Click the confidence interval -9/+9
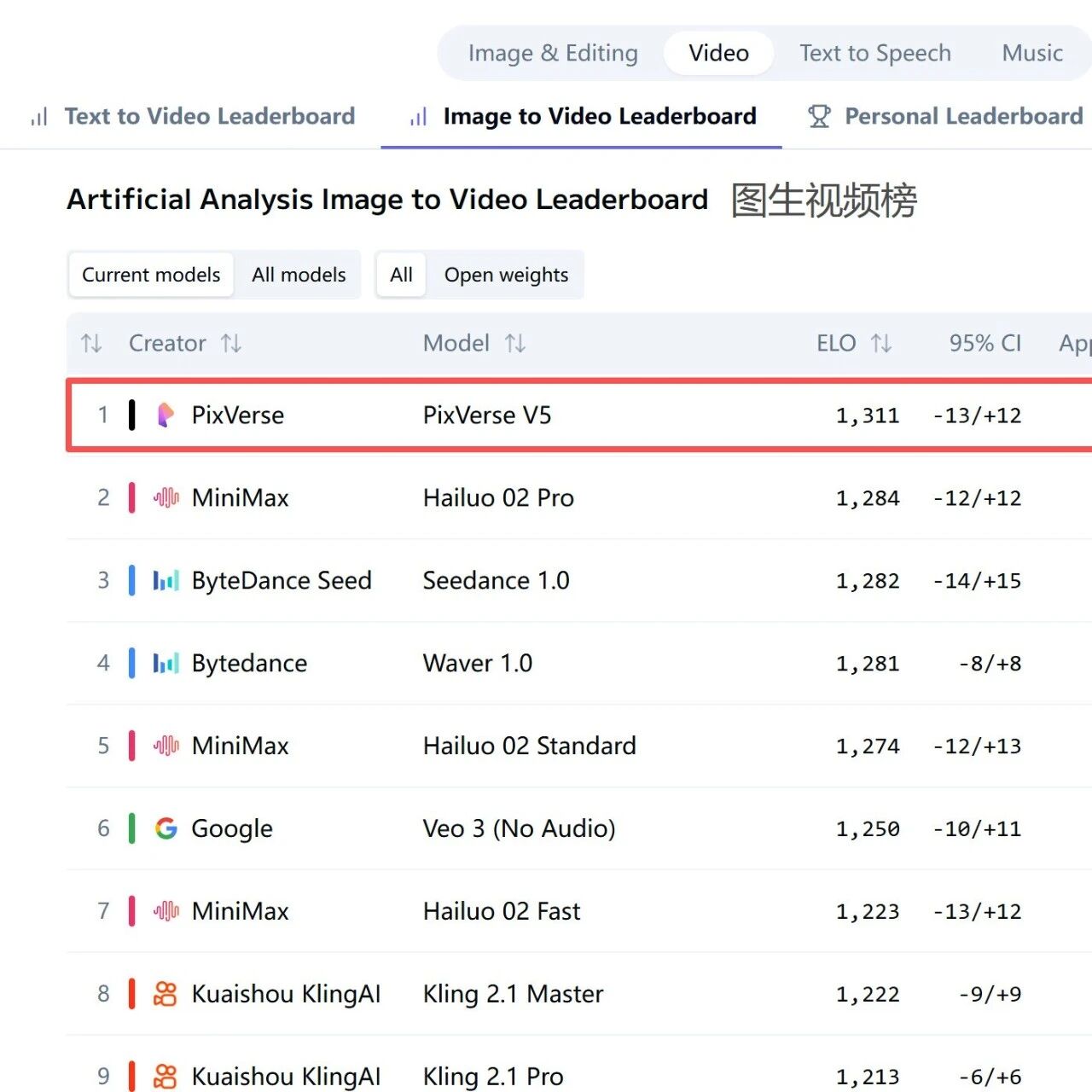The height and width of the screenshot is (1092, 1092). point(990,995)
